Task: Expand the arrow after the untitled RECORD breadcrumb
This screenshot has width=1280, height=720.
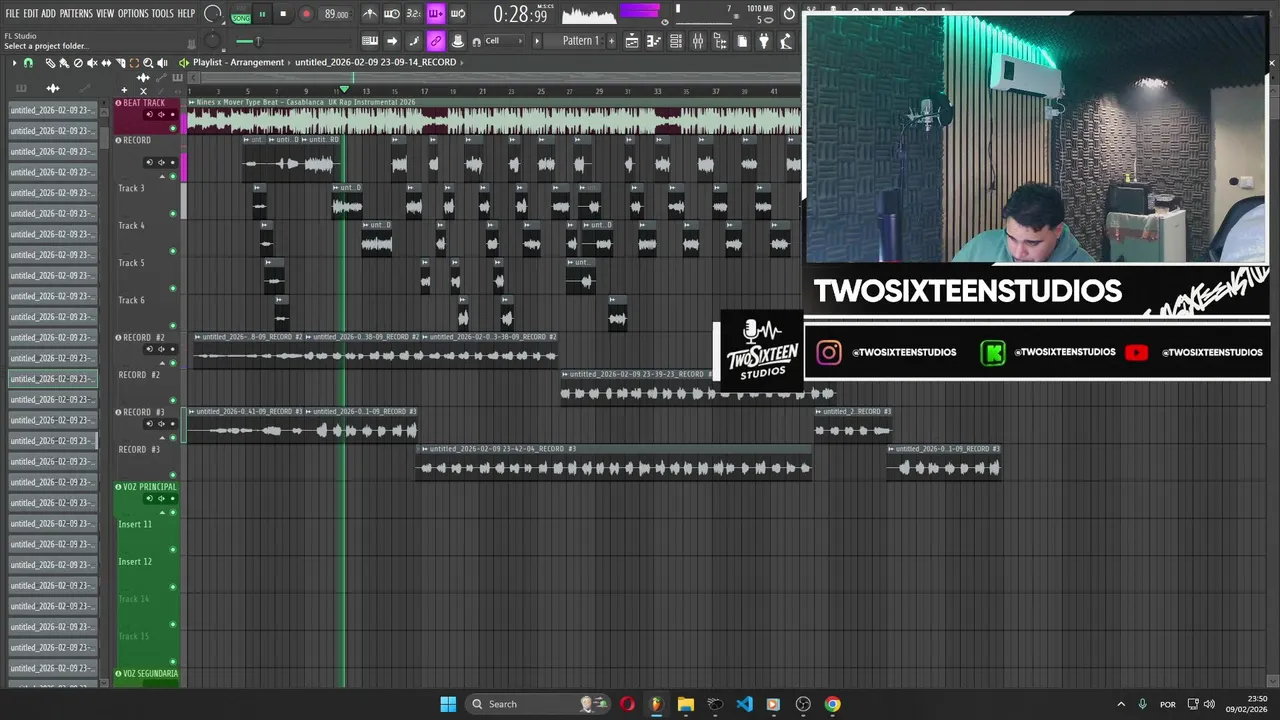Action: tap(462, 62)
